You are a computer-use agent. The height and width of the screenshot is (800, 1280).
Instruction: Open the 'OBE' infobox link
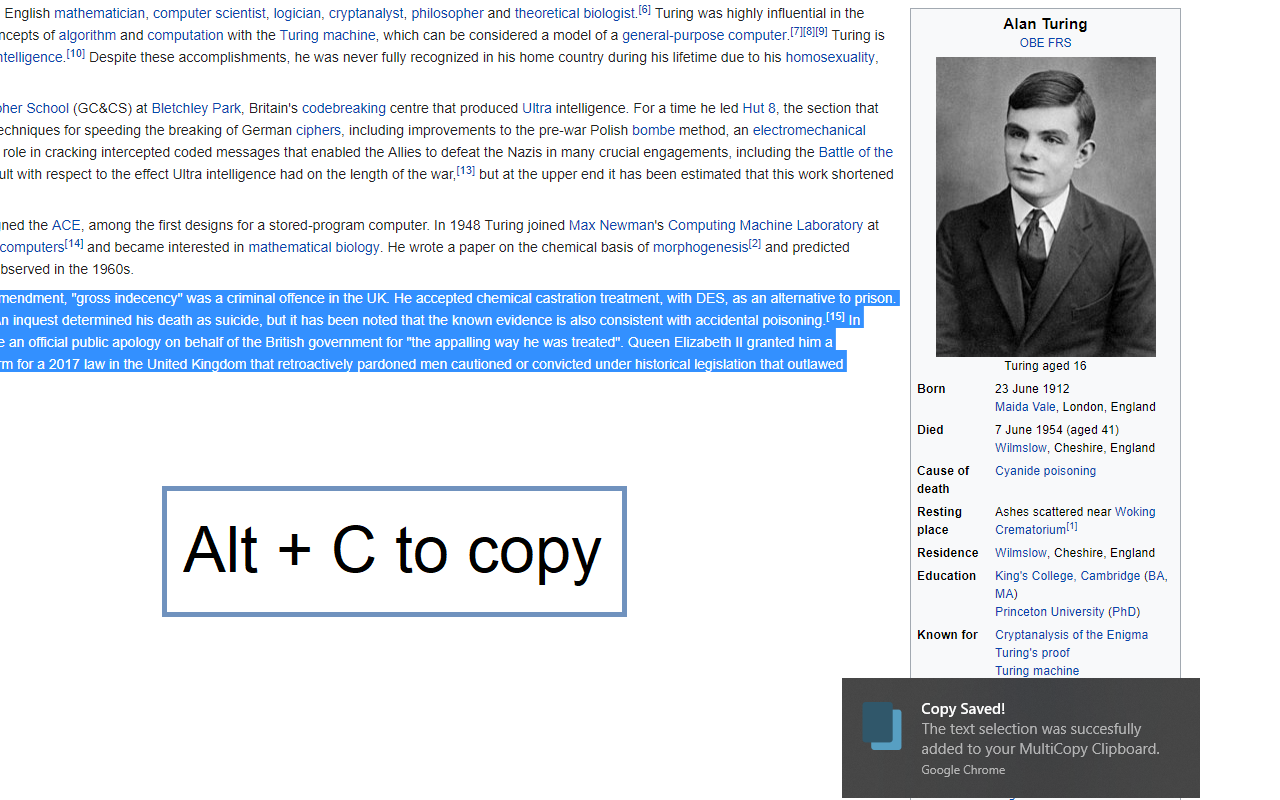(1031, 43)
